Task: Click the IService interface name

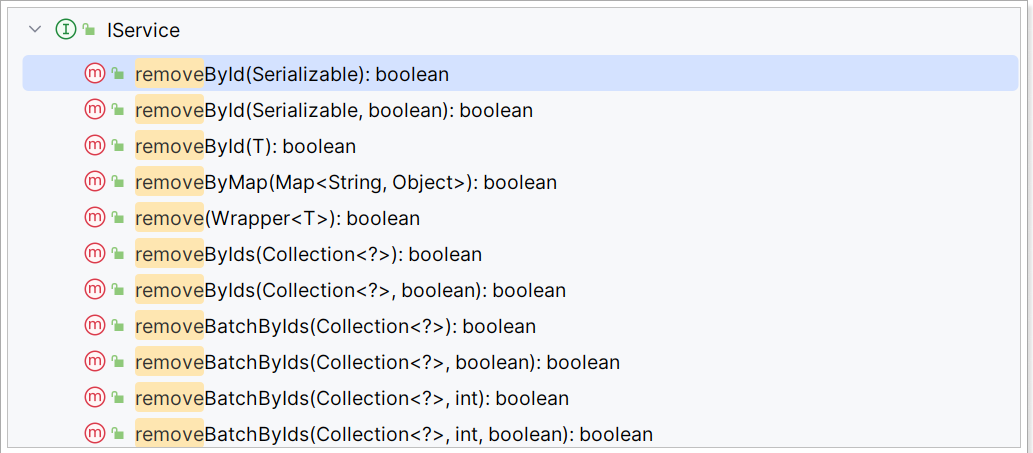Action: coord(143,30)
